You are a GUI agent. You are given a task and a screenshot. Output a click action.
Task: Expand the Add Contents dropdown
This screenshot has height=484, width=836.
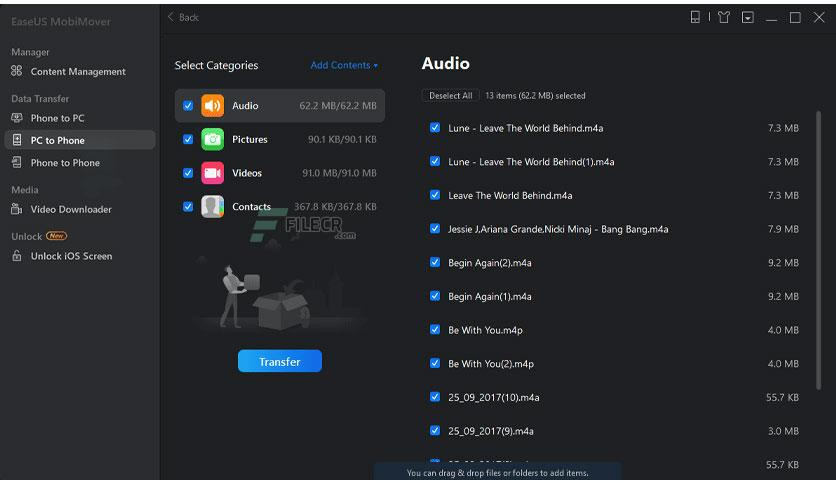pos(344,66)
